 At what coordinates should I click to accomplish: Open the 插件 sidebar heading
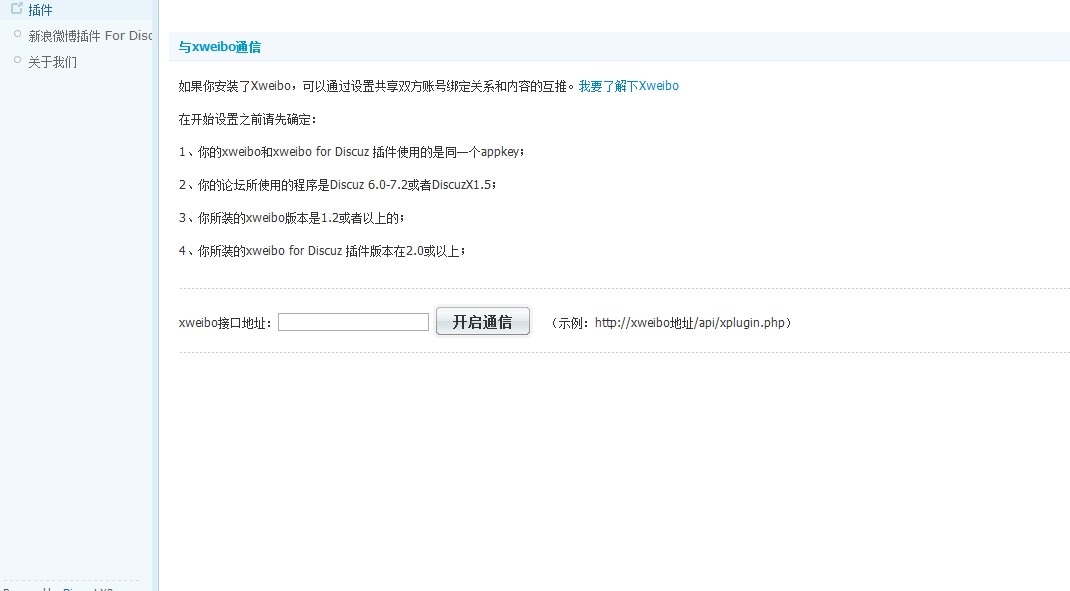(x=40, y=10)
